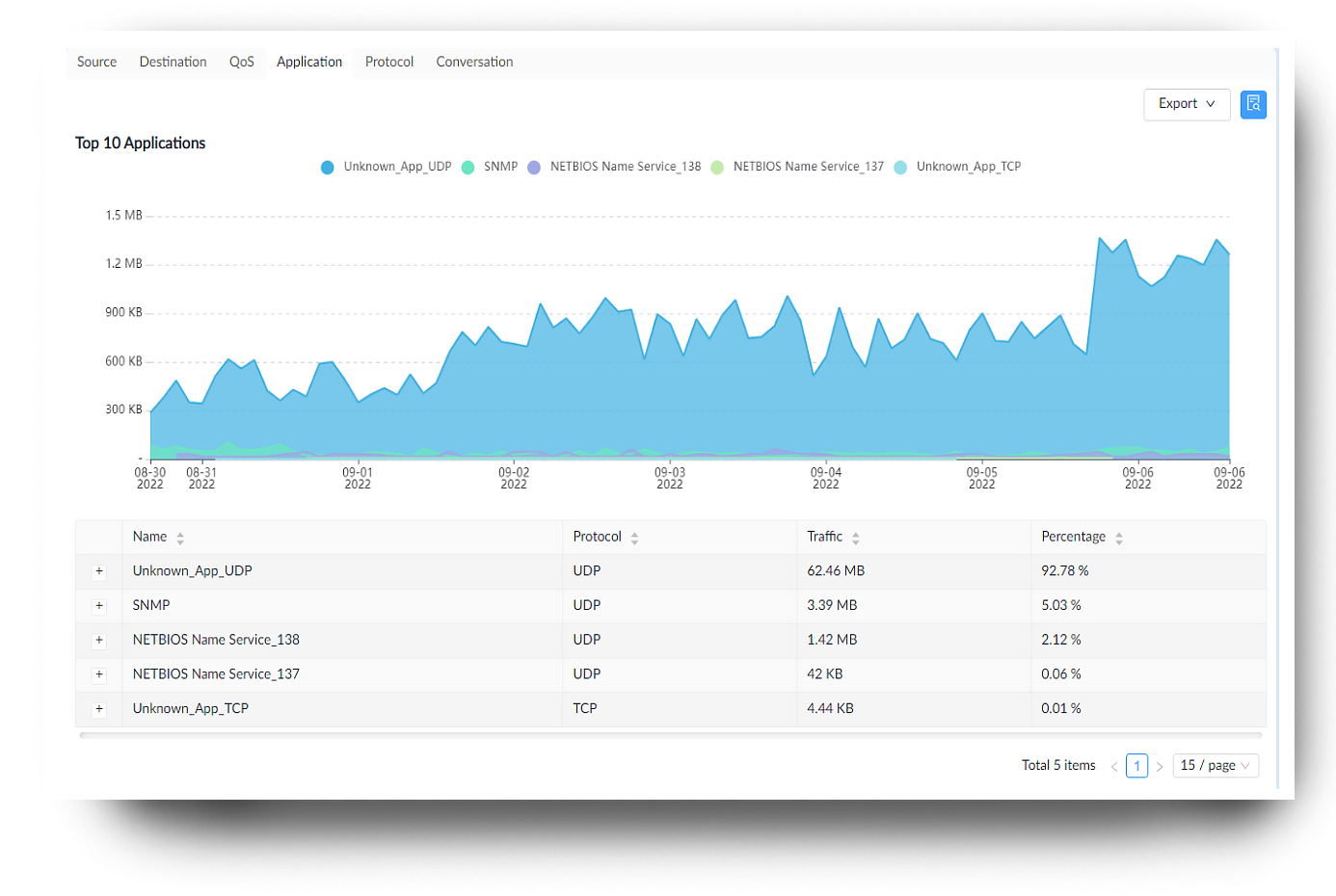The height and width of the screenshot is (896, 1336).
Task: Sort table by Protocol column
Action: pyautogui.click(x=634, y=539)
